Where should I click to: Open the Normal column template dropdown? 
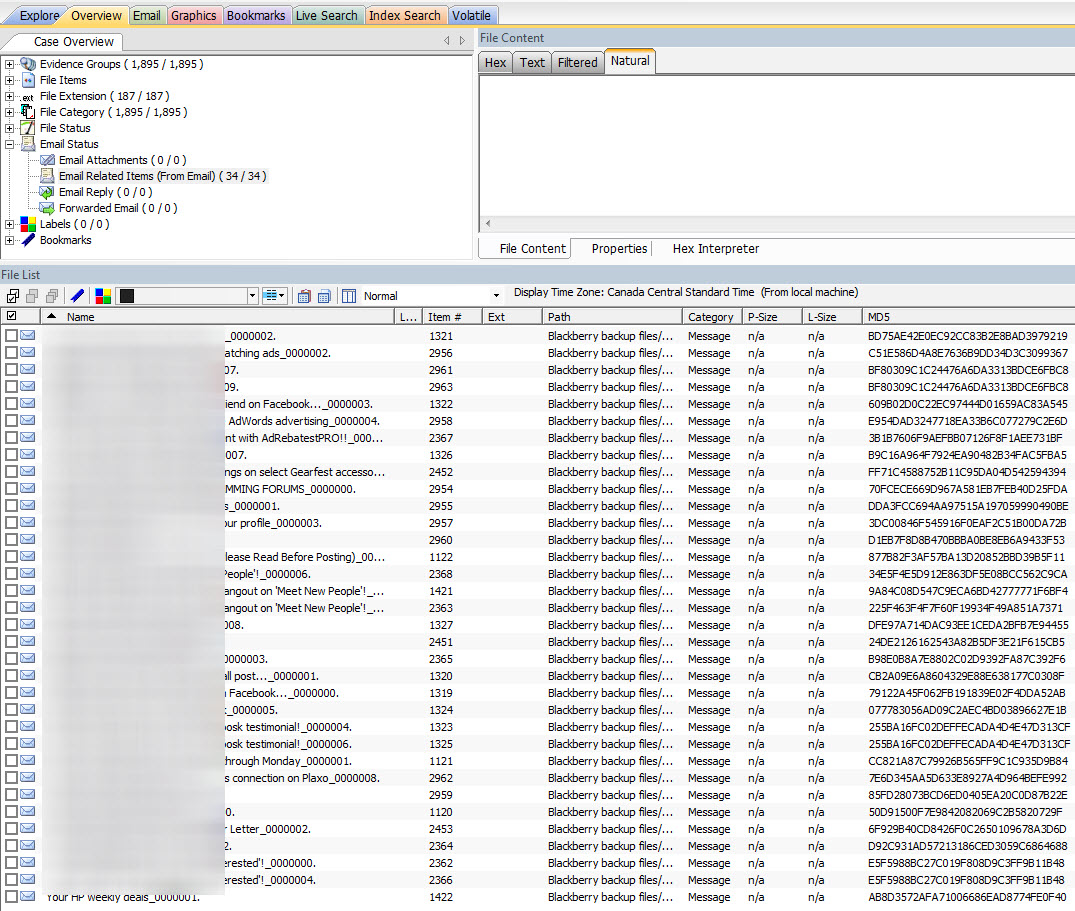495,295
